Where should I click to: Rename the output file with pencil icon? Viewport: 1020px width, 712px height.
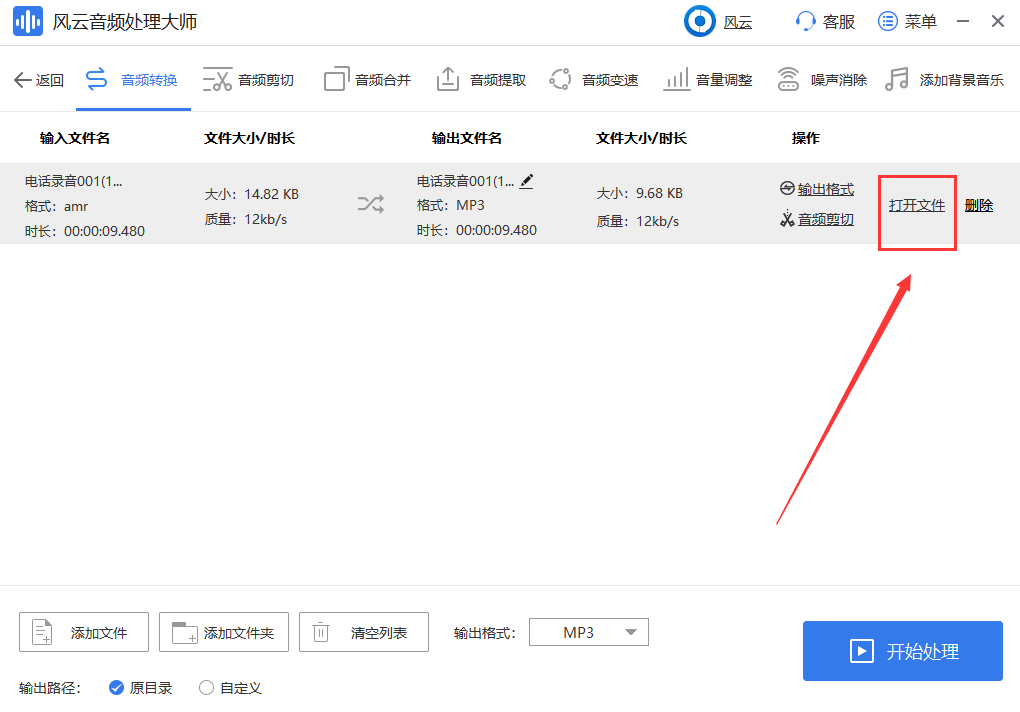tap(527, 181)
